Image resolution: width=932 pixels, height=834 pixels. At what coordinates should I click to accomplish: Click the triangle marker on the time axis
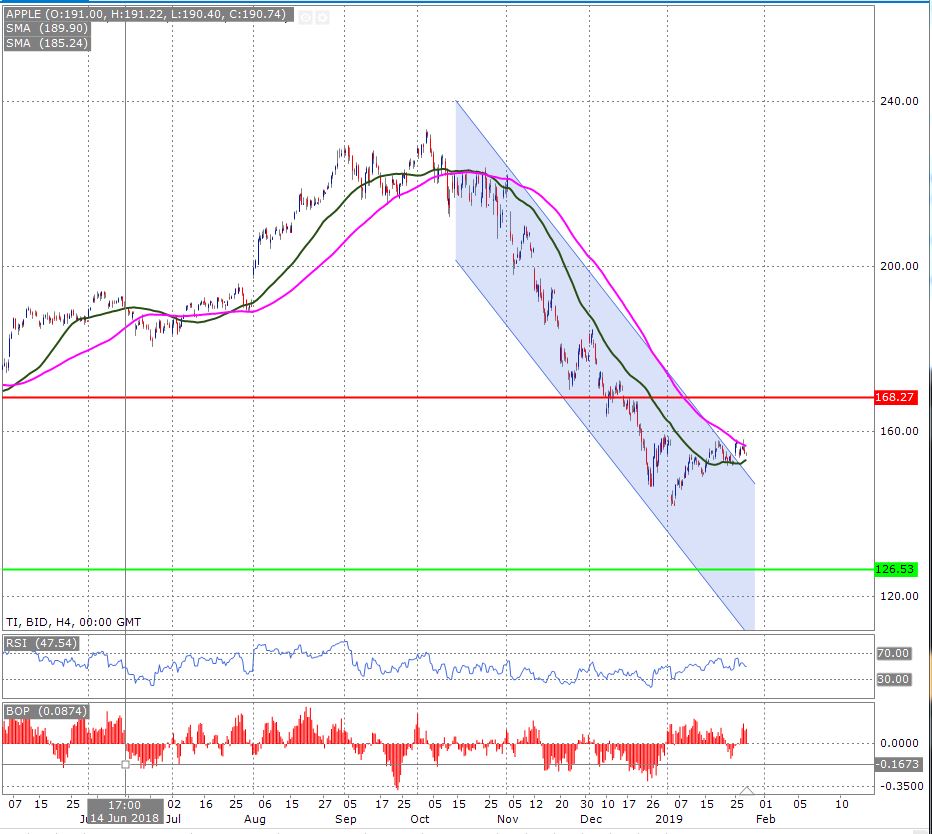coord(747,791)
